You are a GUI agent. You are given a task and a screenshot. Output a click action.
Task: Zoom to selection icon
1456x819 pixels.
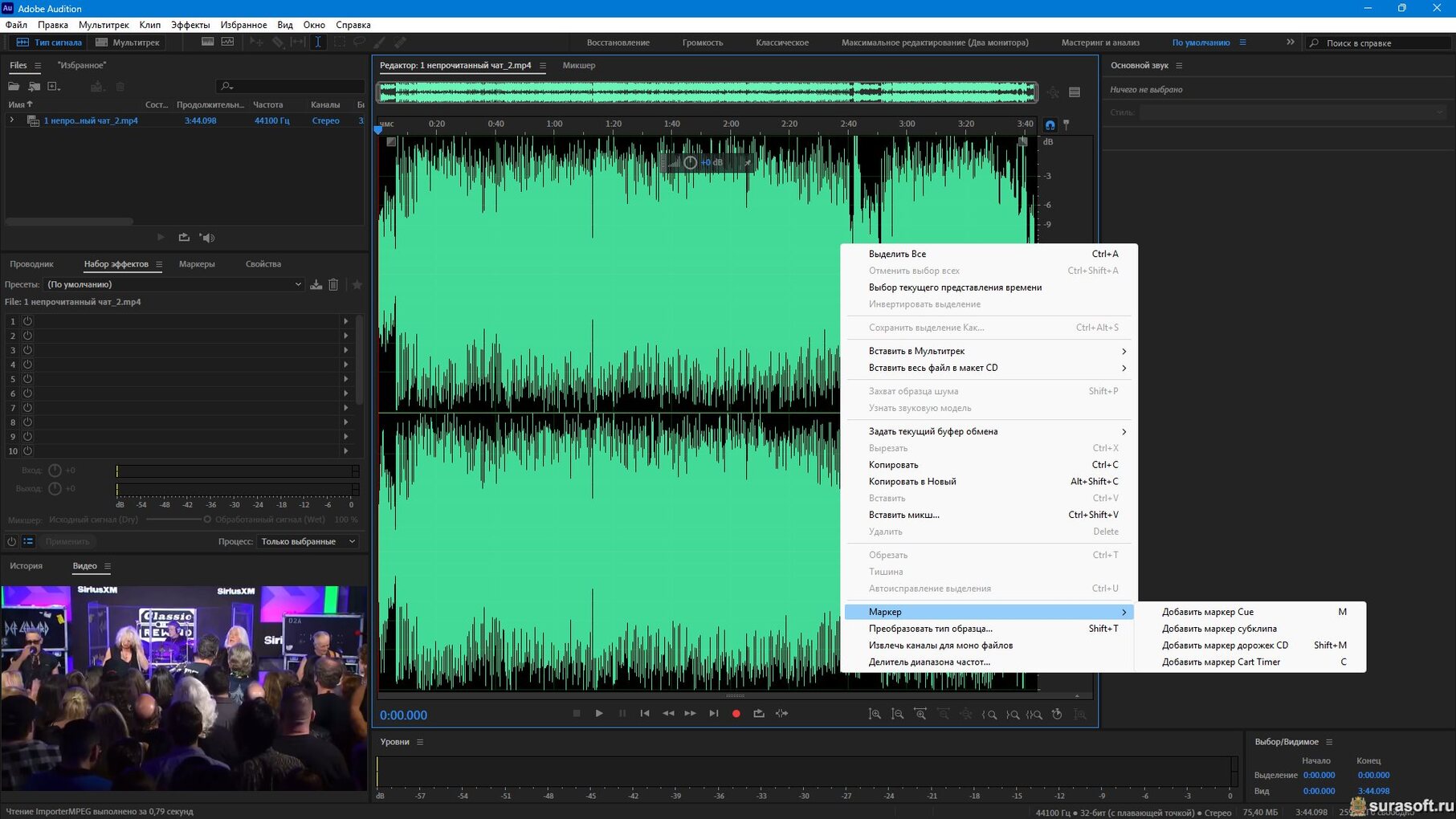(x=1034, y=714)
